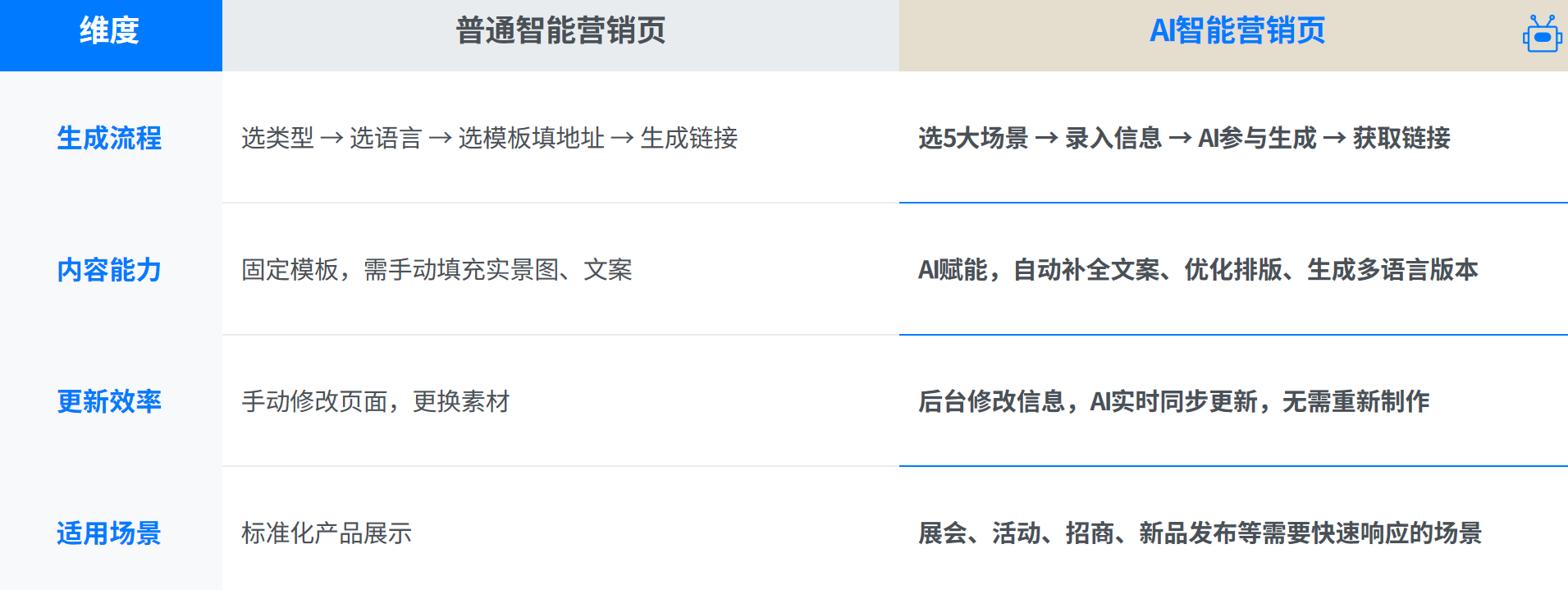Click the arrow before 生成链接
The height and width of the screenshot is (590, 1568).
622,138
